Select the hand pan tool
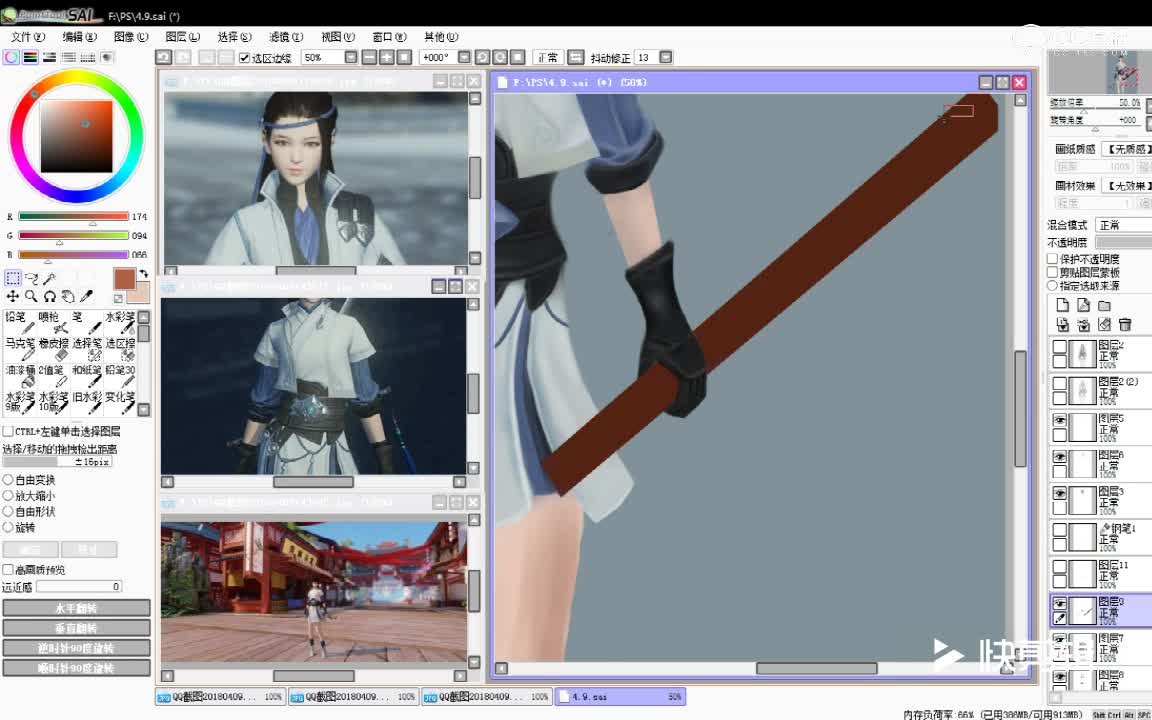1152x720 pixels. [x=67, y=297]
